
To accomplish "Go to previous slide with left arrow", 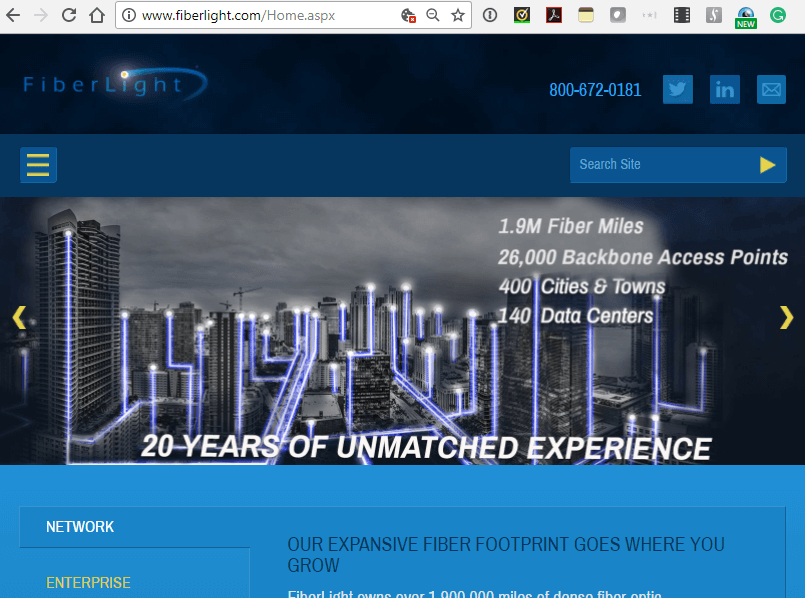I will (19, 317).
